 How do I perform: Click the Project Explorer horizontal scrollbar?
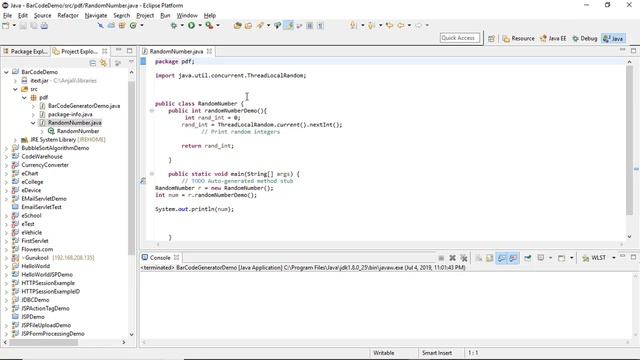[44, 342]
